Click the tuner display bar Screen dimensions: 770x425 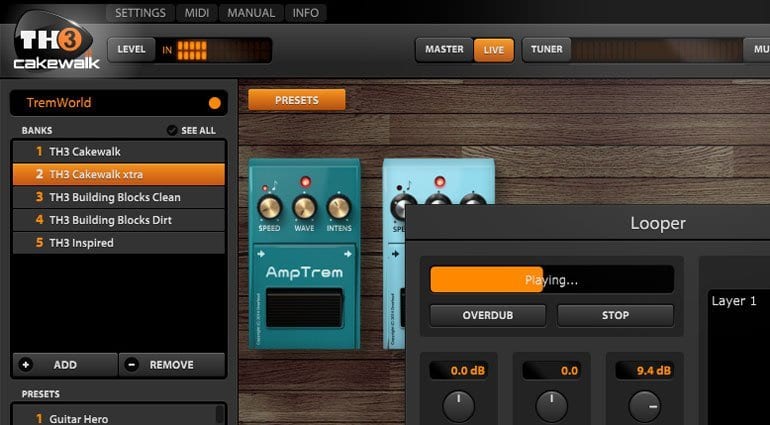pos(657,50)
